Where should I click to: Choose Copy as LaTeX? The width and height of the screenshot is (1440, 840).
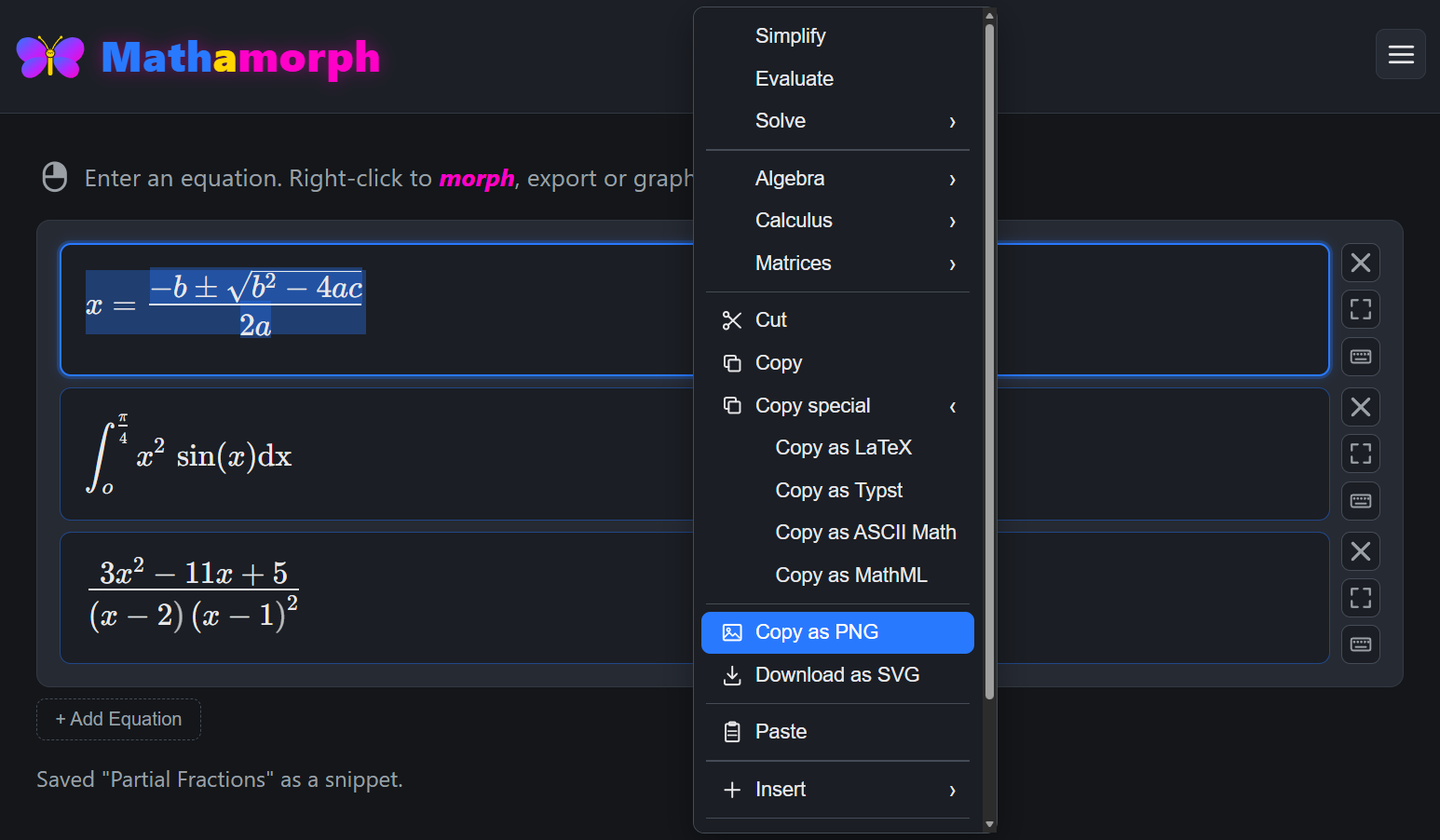[837, 448]
